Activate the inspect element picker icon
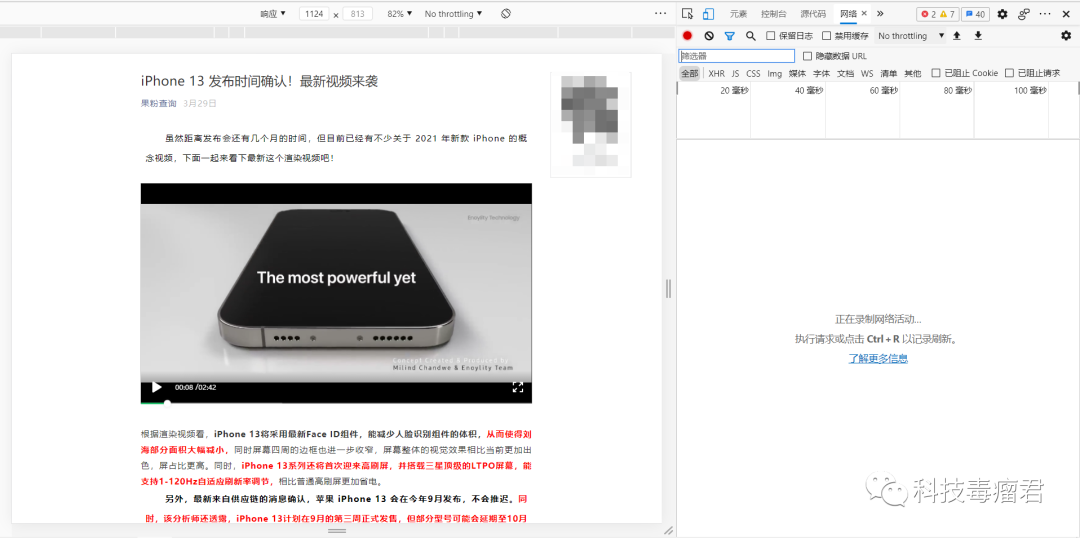The width and height of the screenshot is (1080, 538). pos(687,14)
